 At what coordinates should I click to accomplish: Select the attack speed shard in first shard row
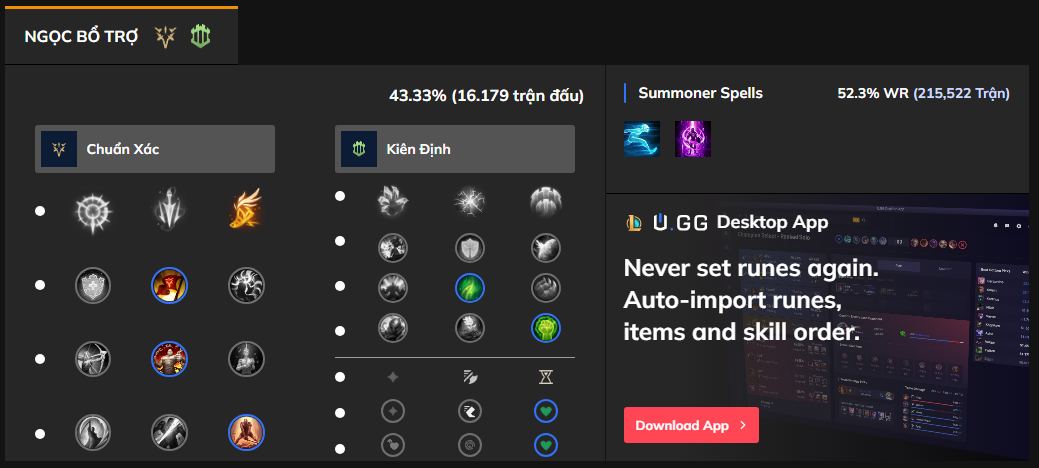[x=469, y=377]
